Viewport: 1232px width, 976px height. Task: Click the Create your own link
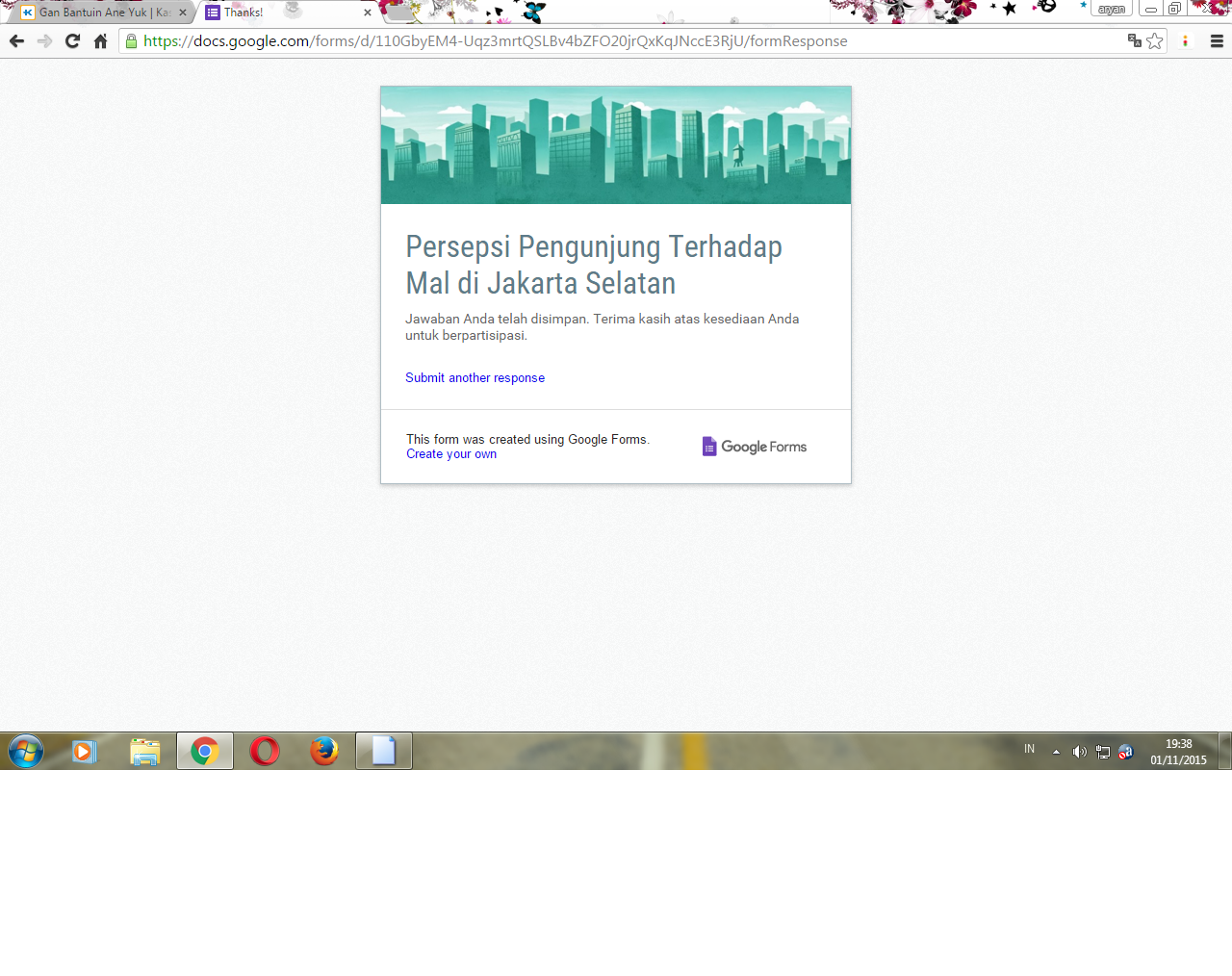tap(451, 454)
